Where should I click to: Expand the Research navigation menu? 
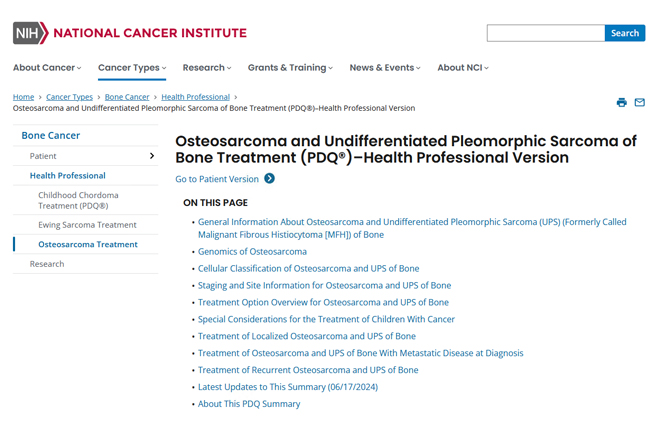(207, 68)
